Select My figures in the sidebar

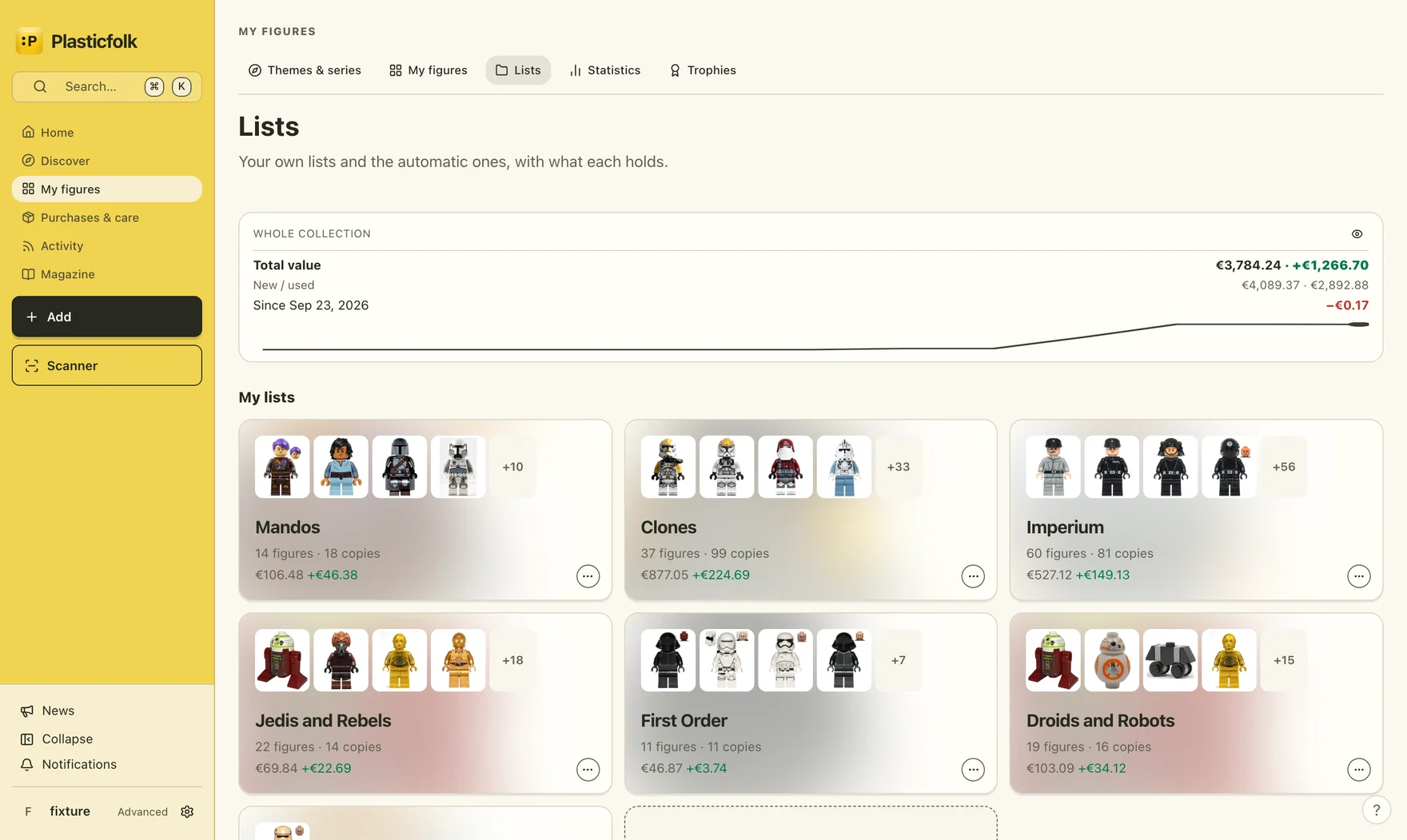click(x=106, y=189)
